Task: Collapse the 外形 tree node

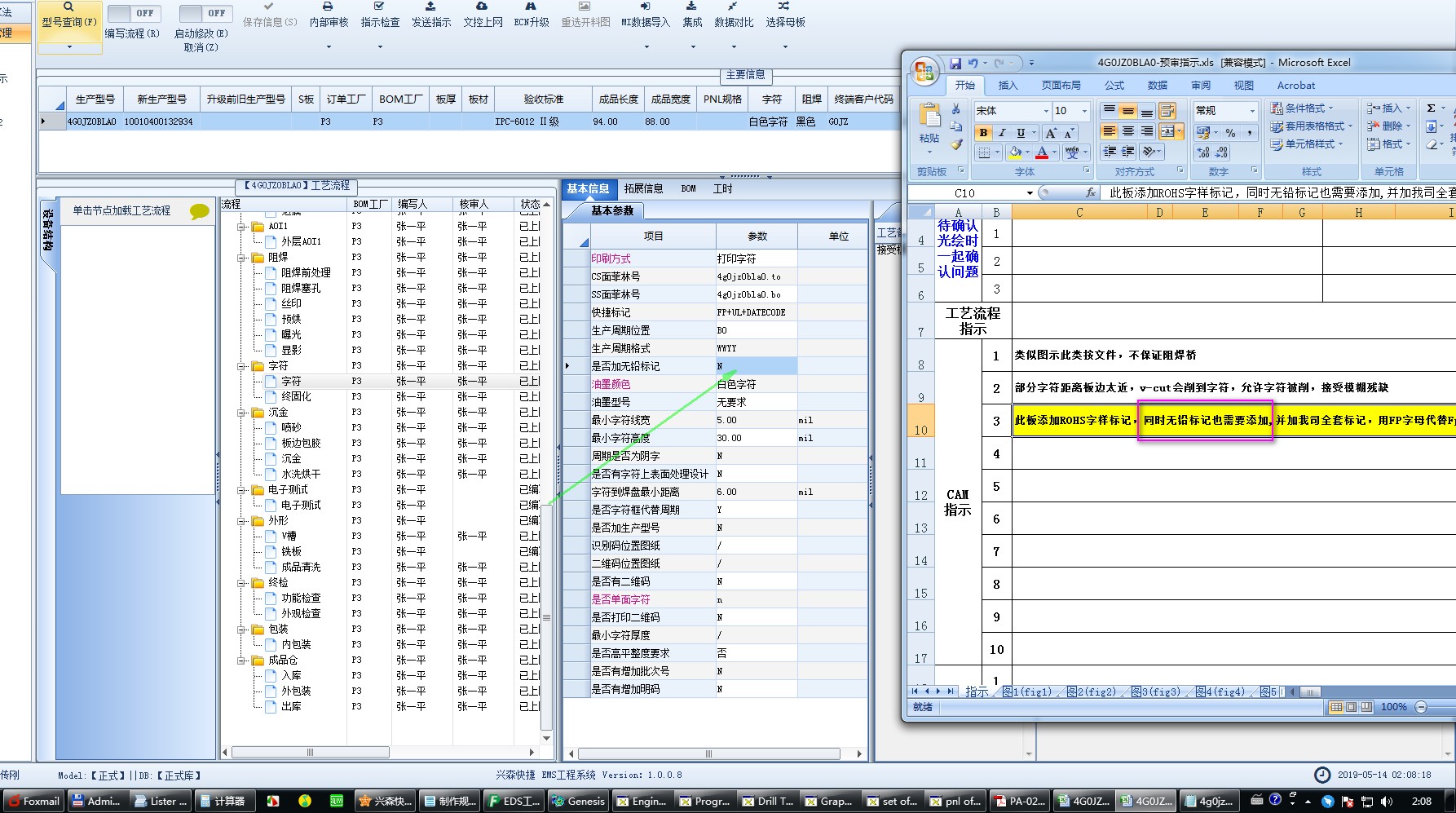Action: pyautogui.click(x=242, y=521)
